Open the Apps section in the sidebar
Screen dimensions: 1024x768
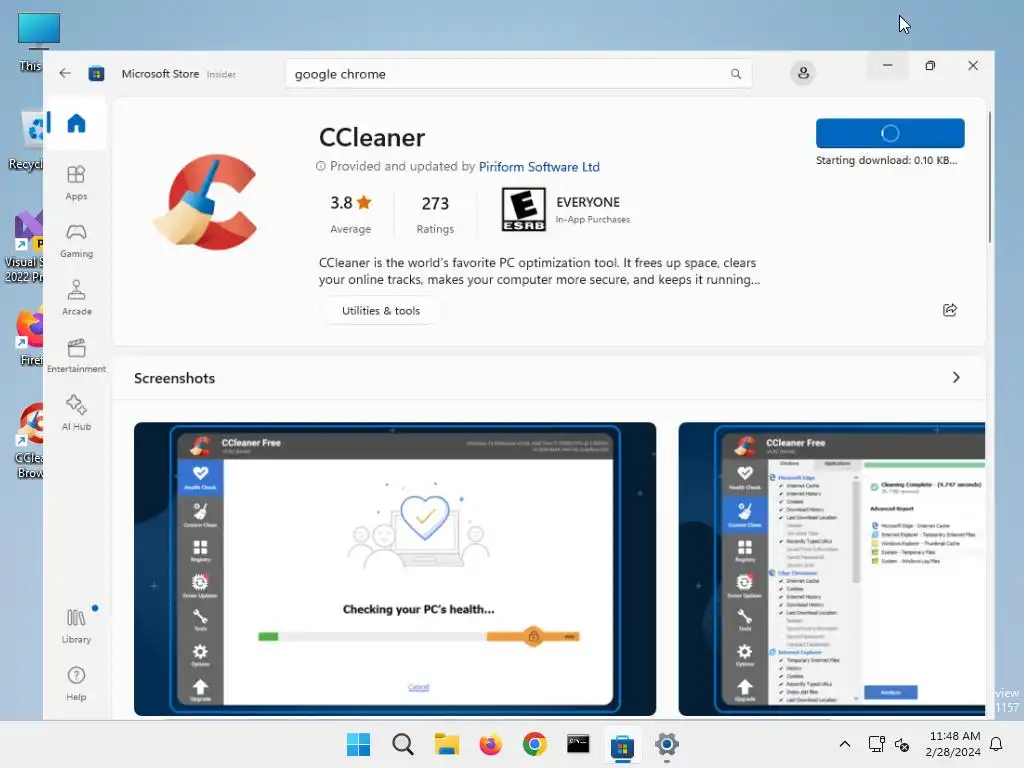click(x=76, y=183)
